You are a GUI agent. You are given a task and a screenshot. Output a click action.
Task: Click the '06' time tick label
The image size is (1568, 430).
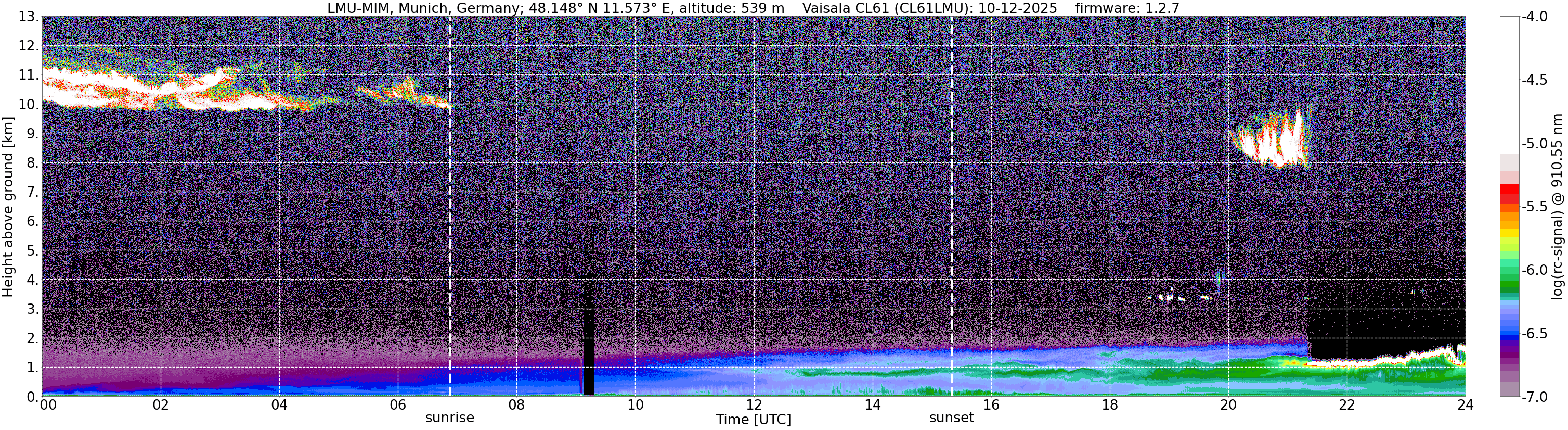point(397,405)
